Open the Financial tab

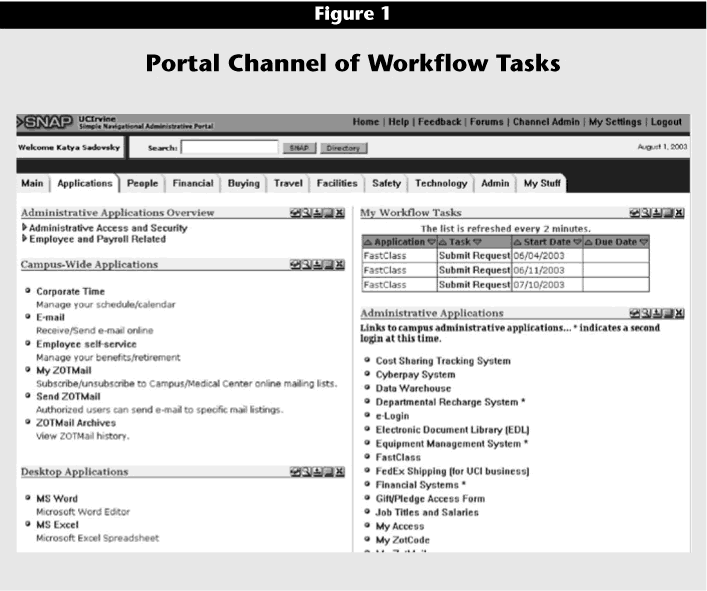(x=193, y=183)
